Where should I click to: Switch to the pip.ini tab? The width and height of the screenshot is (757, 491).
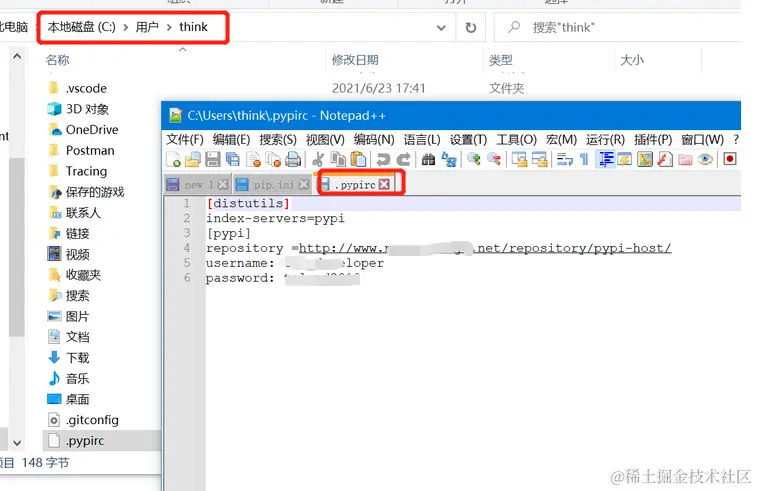272,184
